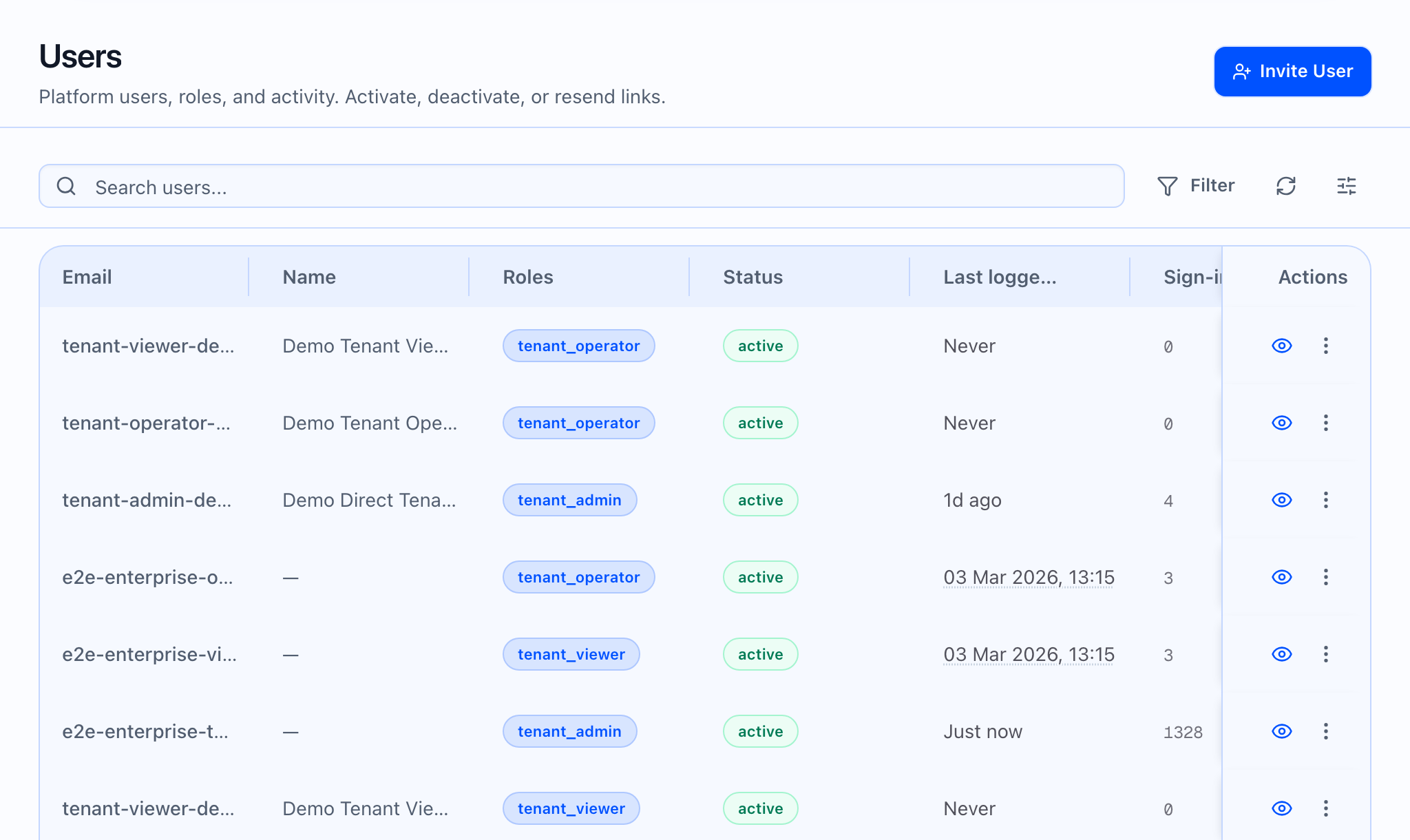The width and height of the screenshot is (1410, 840).
Task: Open more actions for tenant-operator-... row
Action: tap(1325, 423)
